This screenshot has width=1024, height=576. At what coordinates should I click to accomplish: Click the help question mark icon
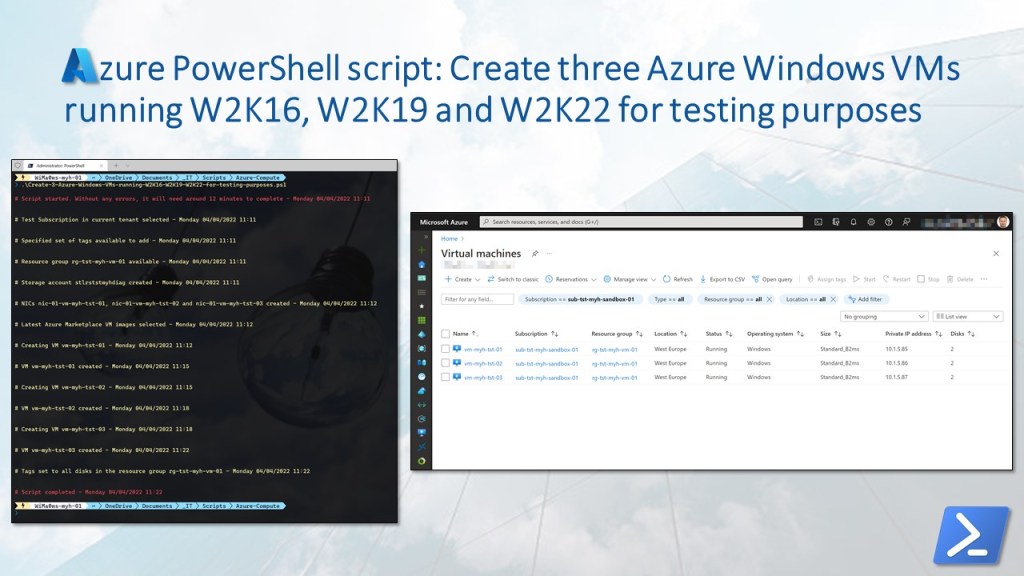pos(888,222)
